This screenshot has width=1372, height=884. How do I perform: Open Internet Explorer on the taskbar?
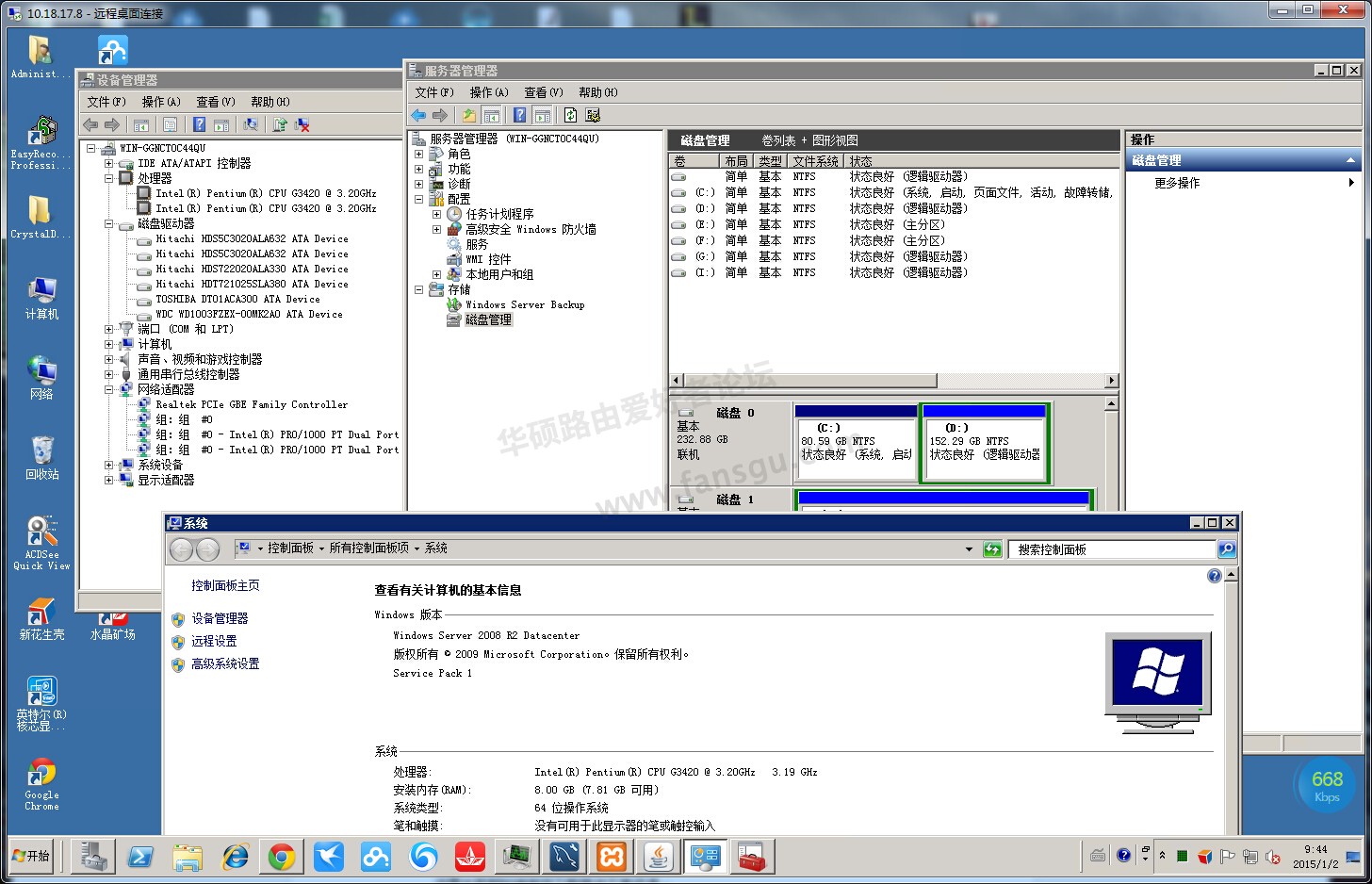pos(235,857)
